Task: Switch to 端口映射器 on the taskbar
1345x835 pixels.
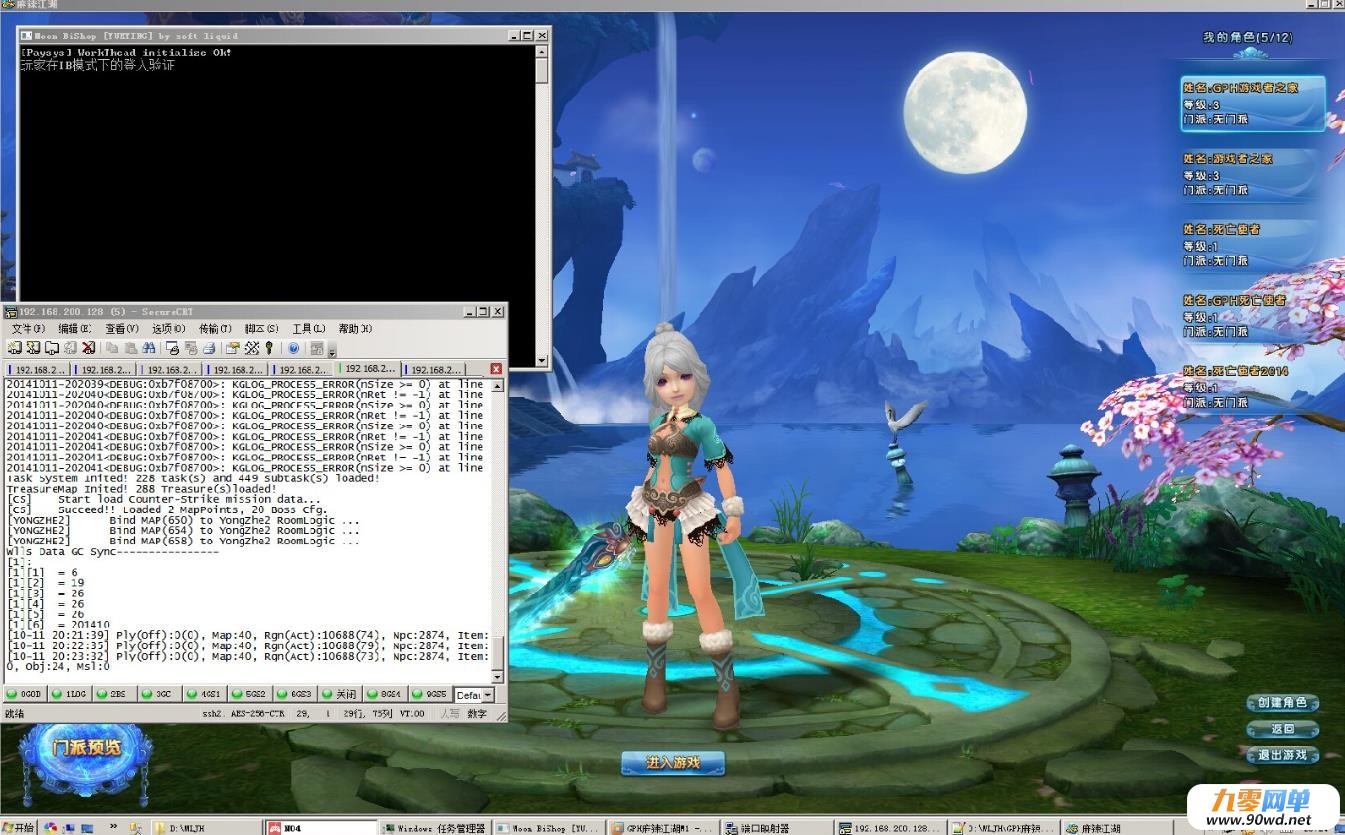Action: coord(778,828)
